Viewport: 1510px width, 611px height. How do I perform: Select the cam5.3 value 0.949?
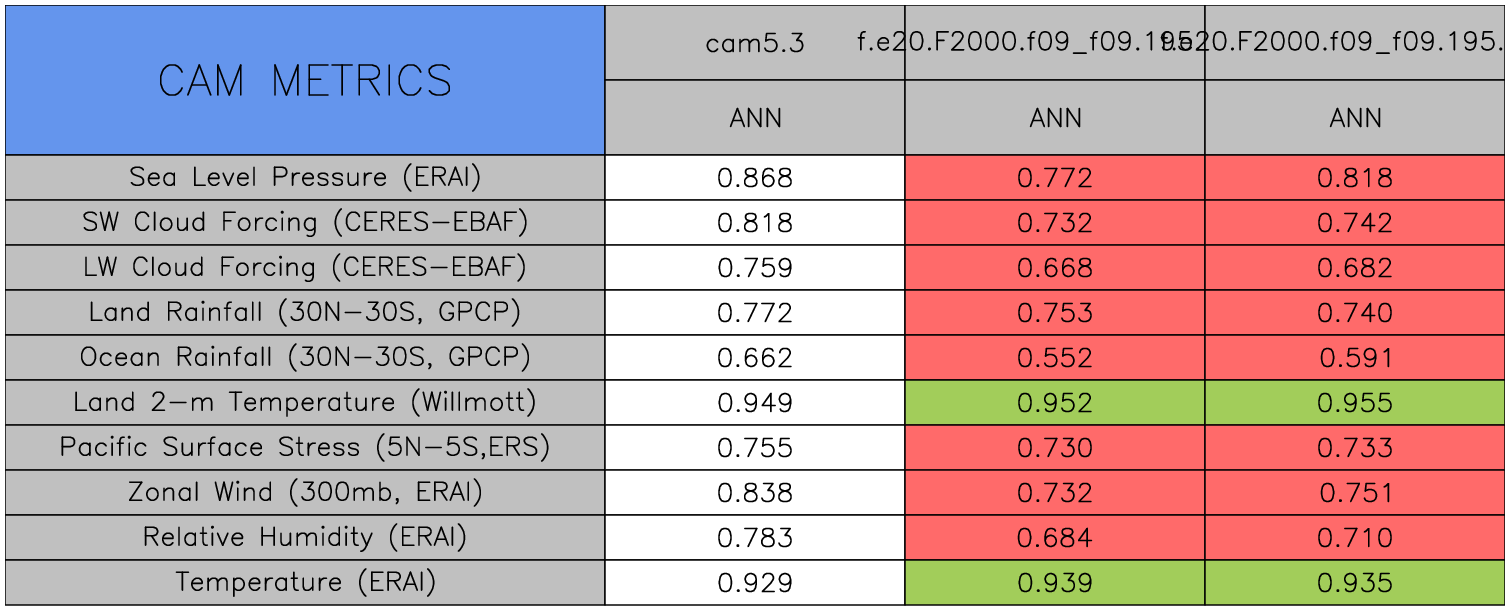(755, 403)
